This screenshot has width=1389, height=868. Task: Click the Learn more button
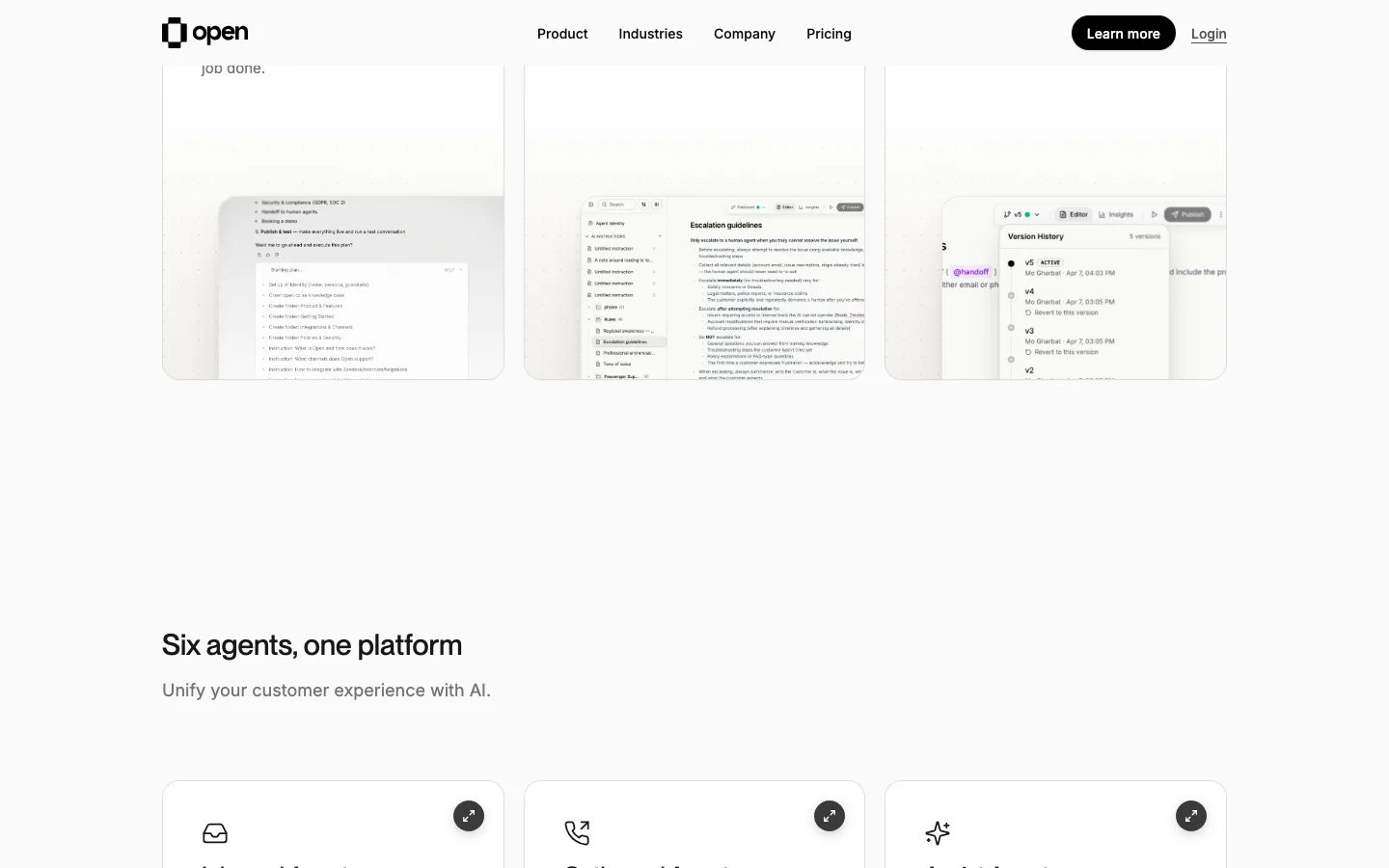[1124, 33]
